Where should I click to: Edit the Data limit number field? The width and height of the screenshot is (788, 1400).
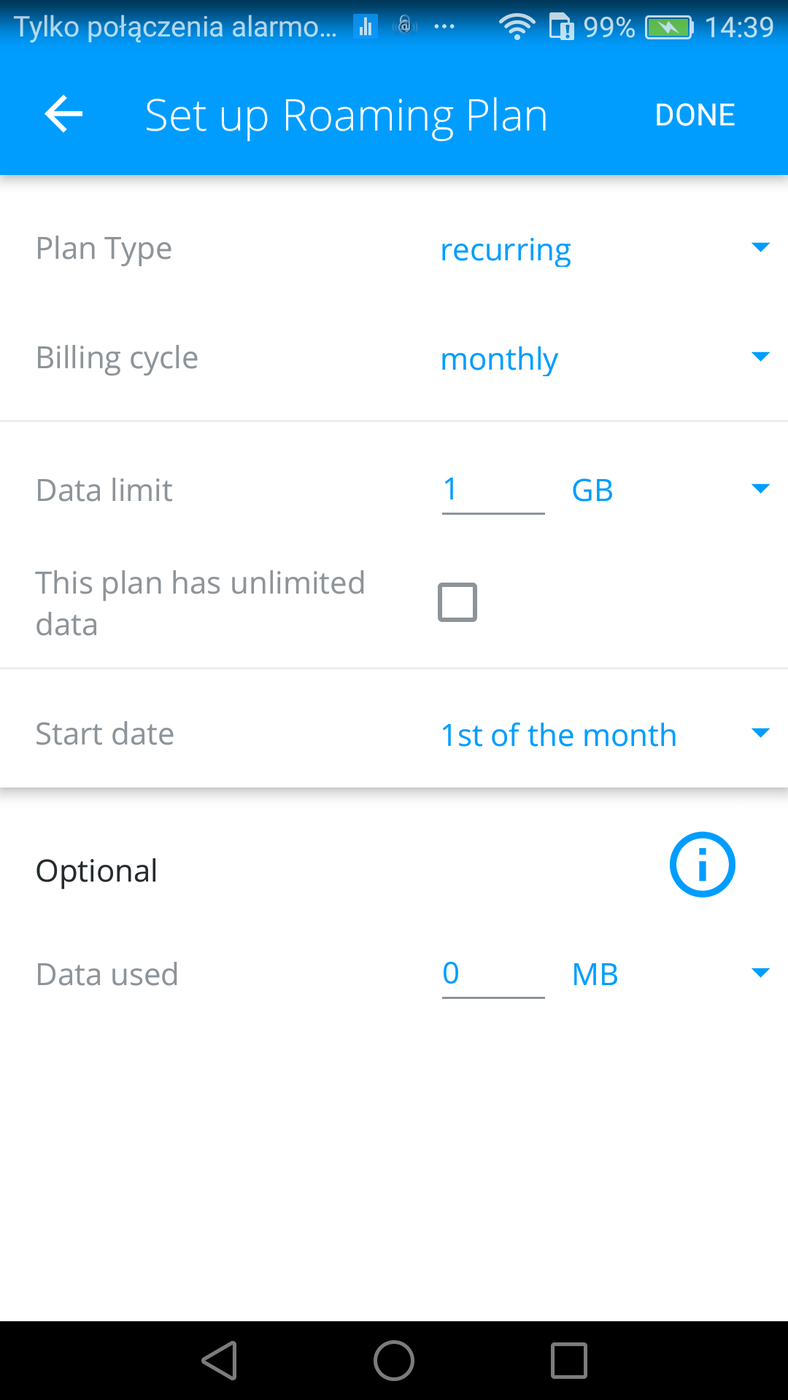492,490
